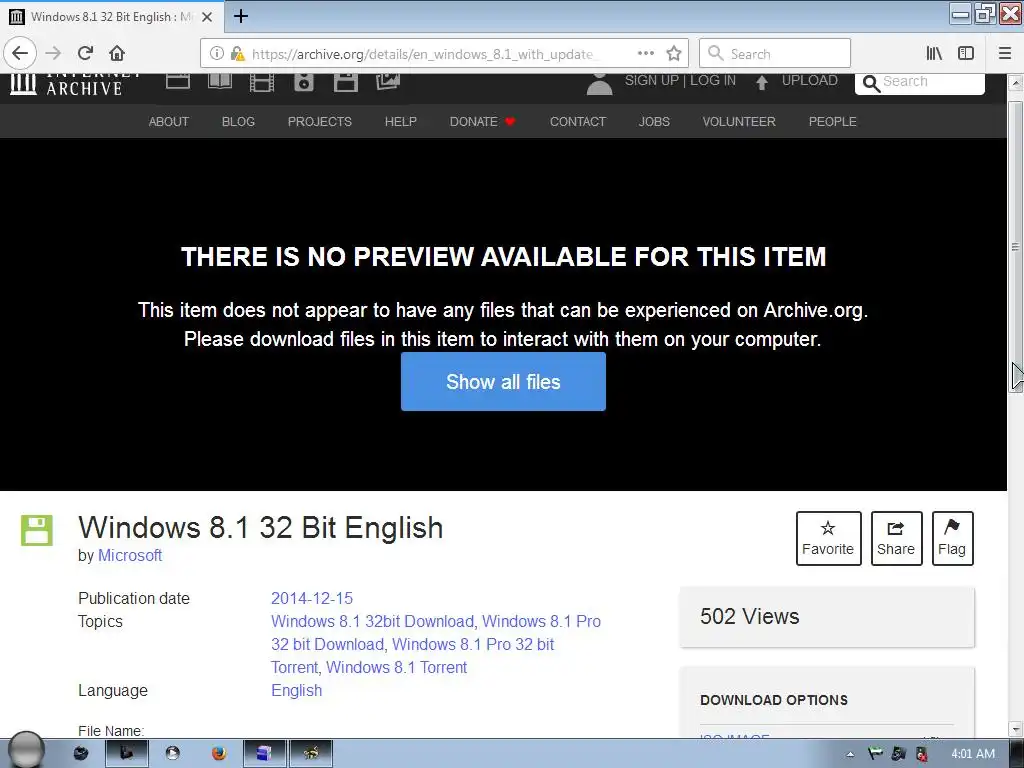Image resolution: width=1024 pixels, height=768 pixels.
Task: Open the Firefox library icon
Action: click(934, 54)
